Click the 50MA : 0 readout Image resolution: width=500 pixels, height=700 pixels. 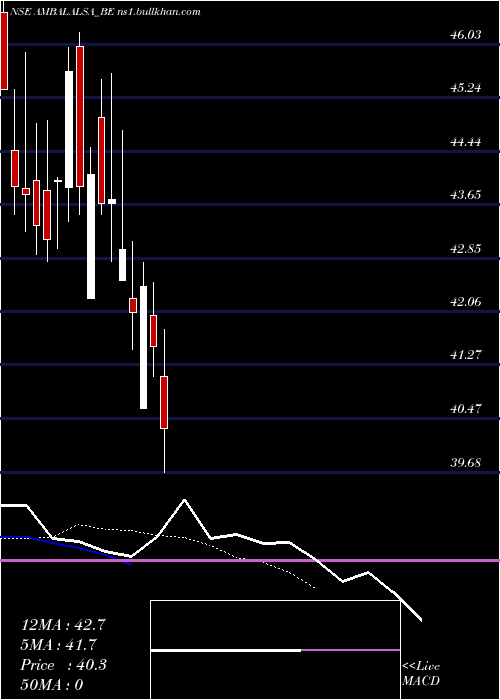pyautogui.click(x=52, y=685)
